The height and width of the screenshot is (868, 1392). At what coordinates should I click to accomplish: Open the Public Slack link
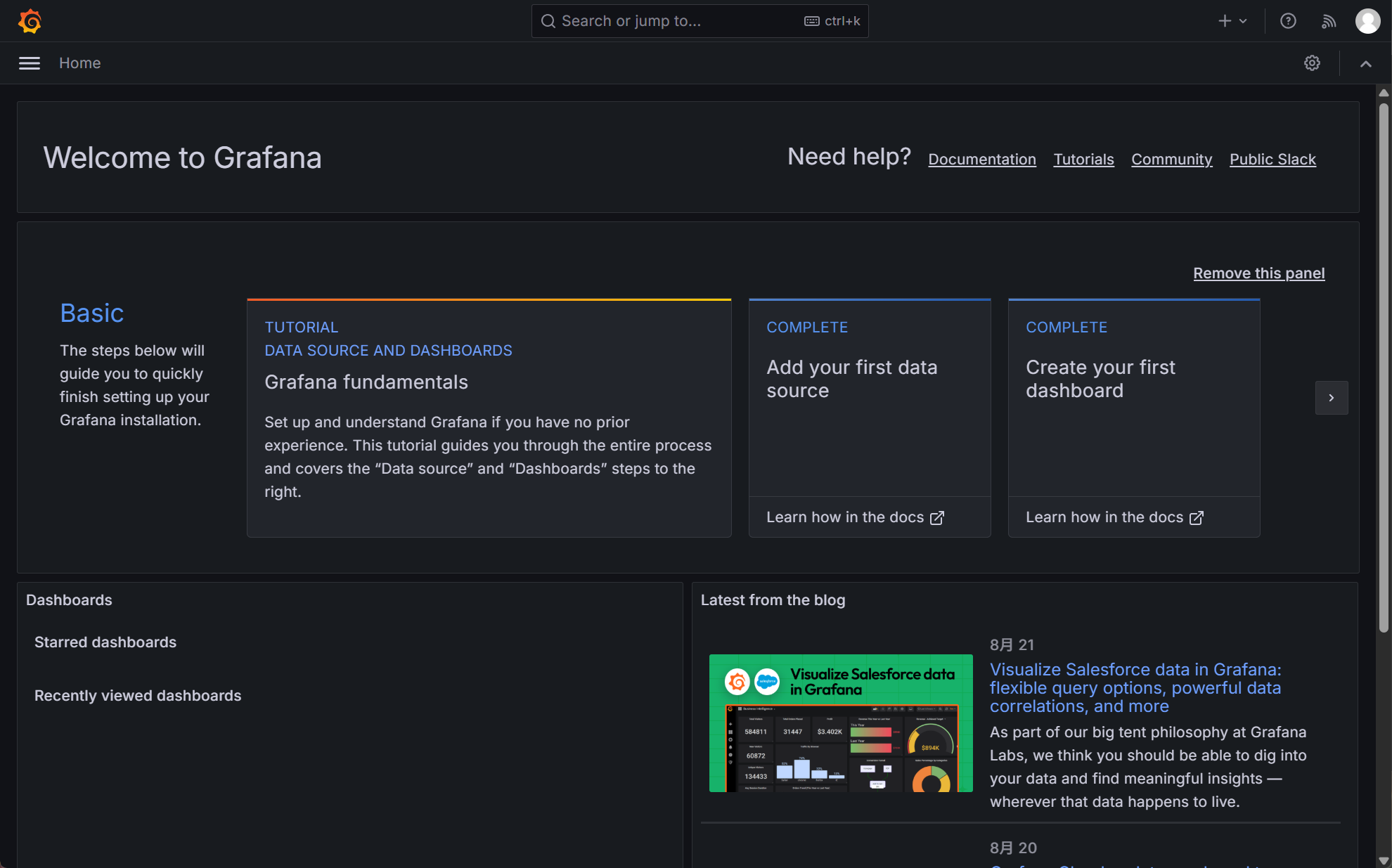(x=1272, y=160)
